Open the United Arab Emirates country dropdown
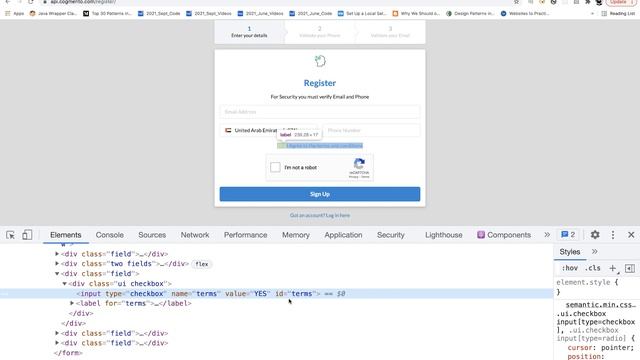The width and height of the screenshot is (640, 360). (x=268, y=130)
